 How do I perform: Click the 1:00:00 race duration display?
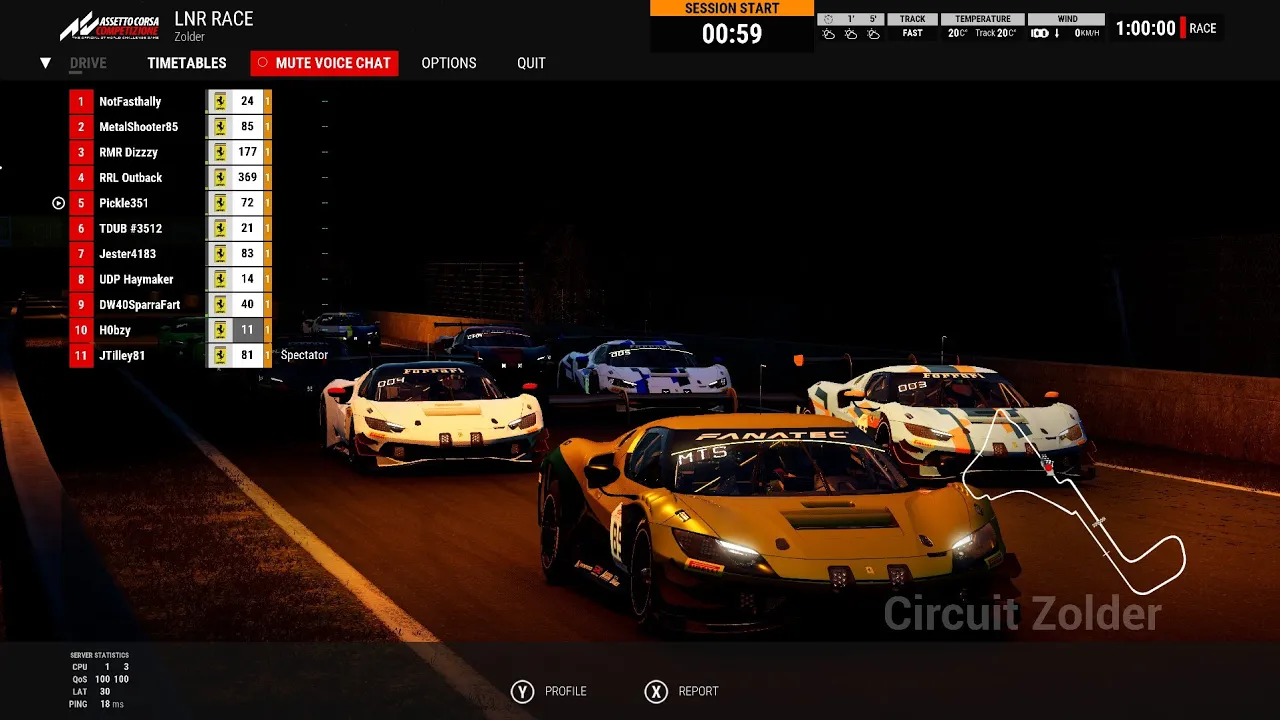[x=1146, y=29]
